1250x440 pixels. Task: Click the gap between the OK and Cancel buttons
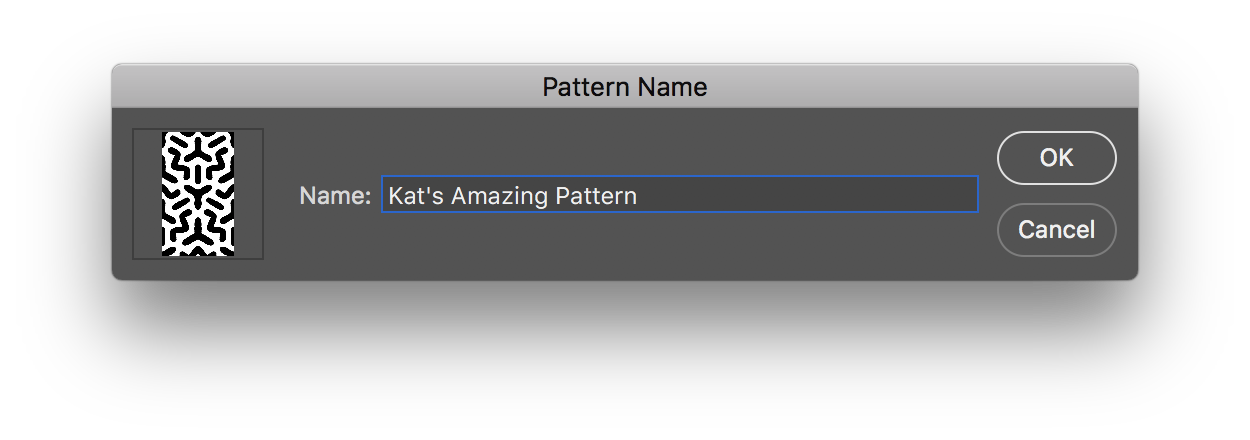[x=1056, y=194]
